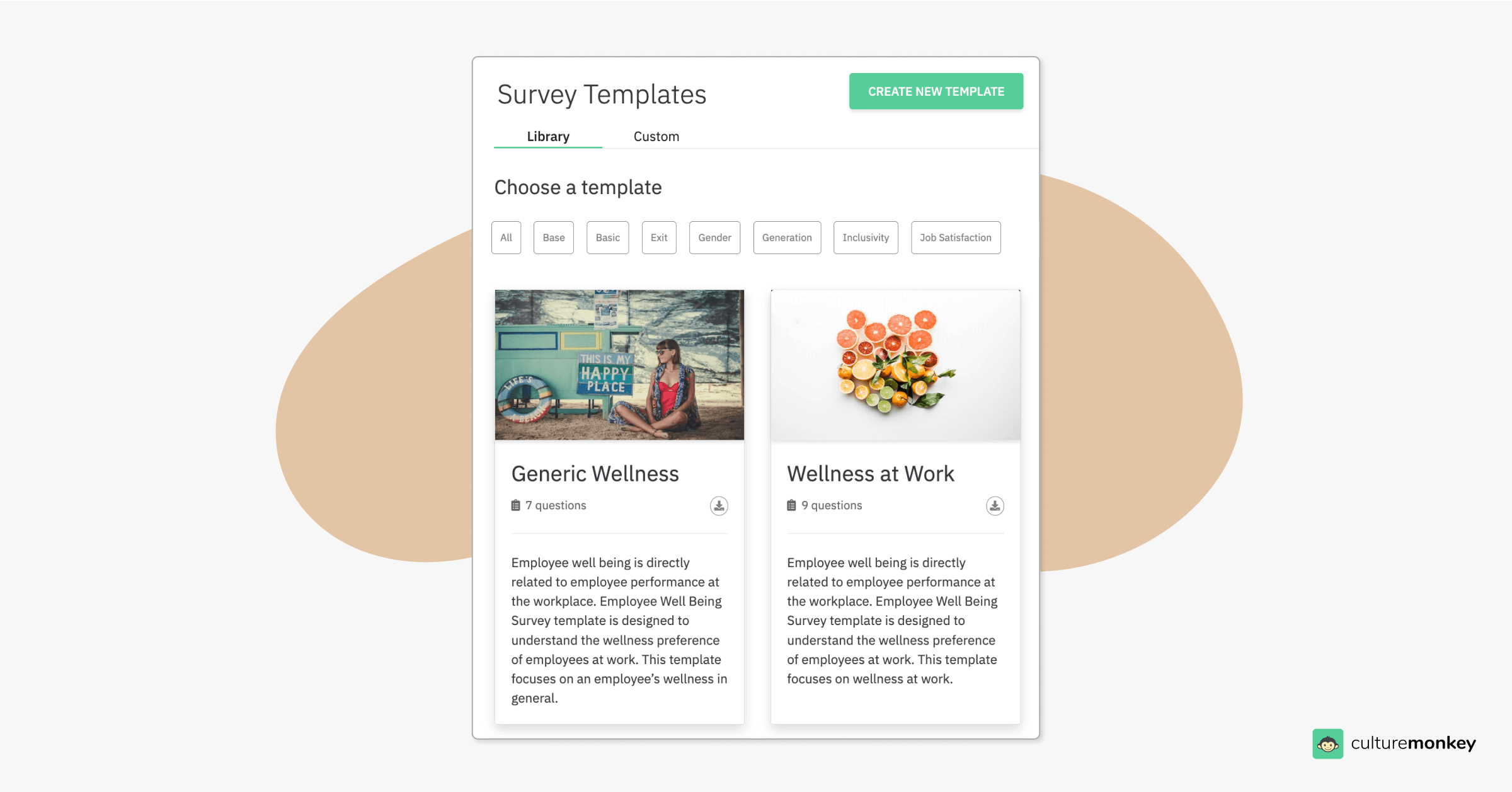Select the Base filter tag
The image size is (1512, 792).
tap(553, 237)
